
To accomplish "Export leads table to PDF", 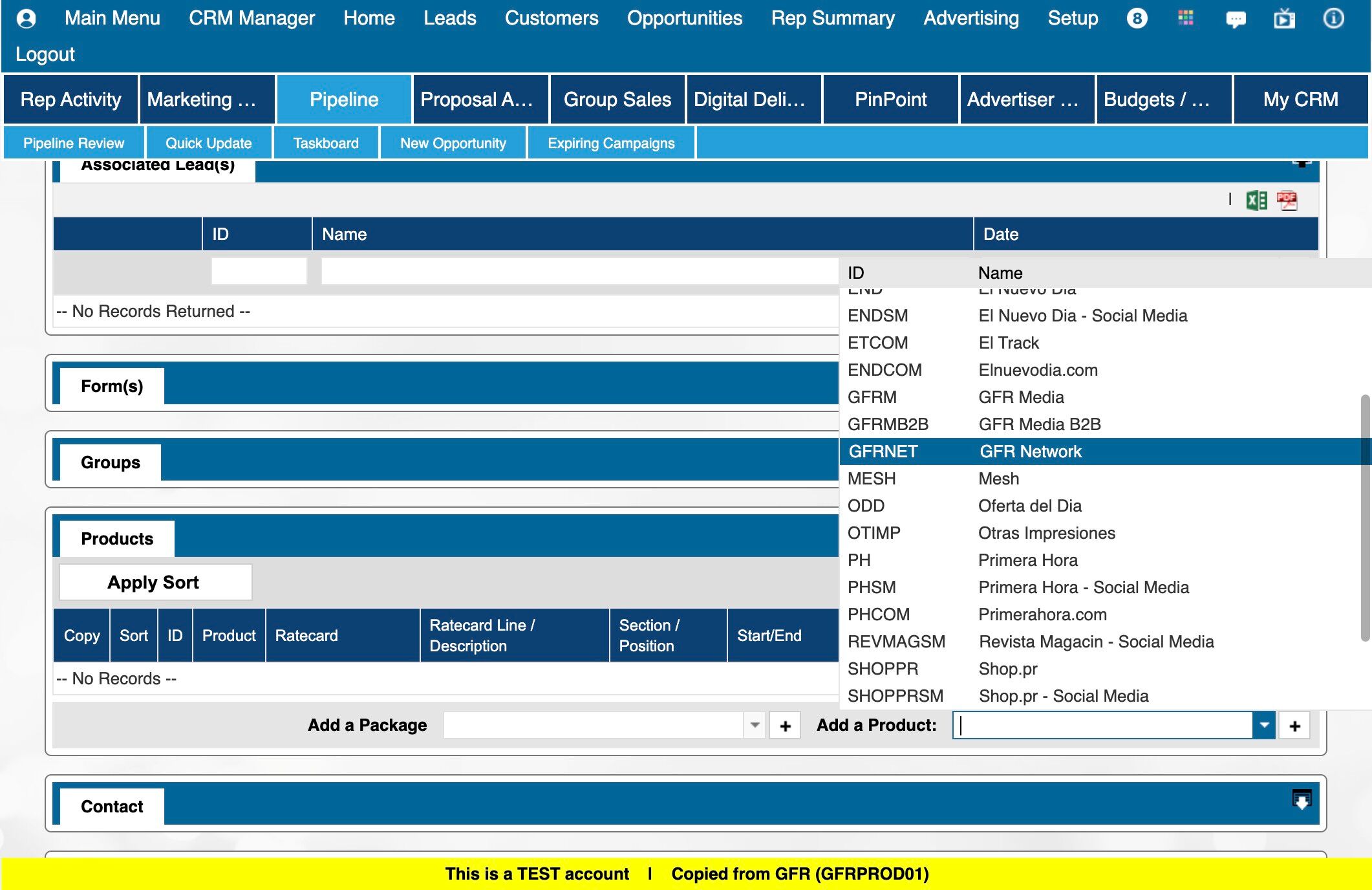I will click(x=1287, y=201).
